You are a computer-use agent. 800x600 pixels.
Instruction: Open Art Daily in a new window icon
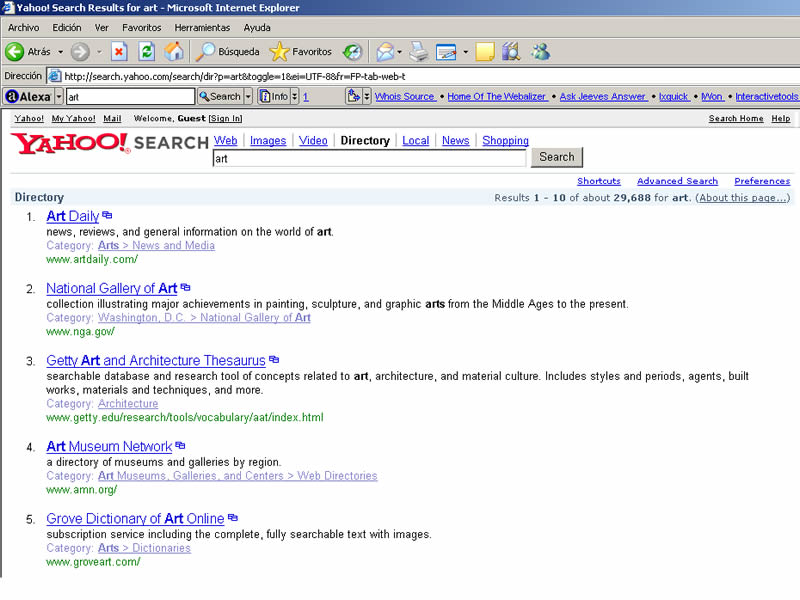(x=107, y=215)
